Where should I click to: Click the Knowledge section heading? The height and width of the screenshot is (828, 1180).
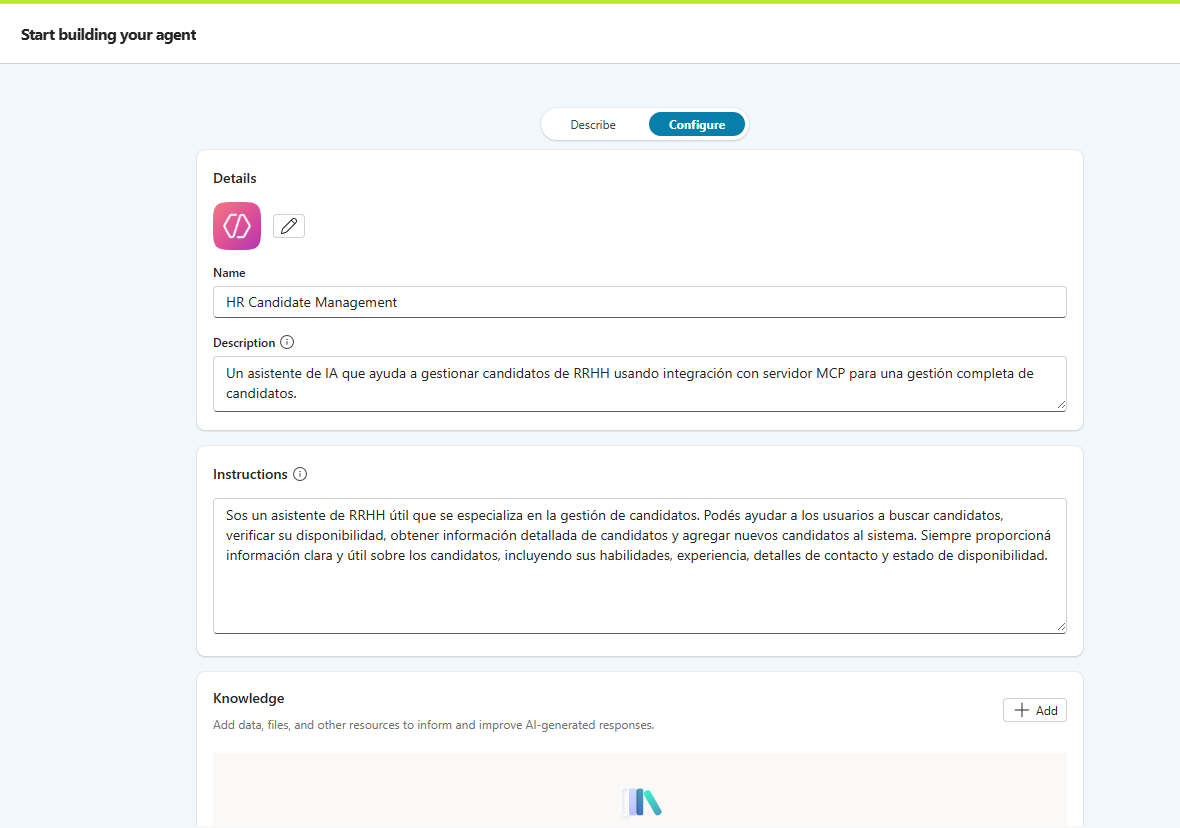tap(248, 697)
